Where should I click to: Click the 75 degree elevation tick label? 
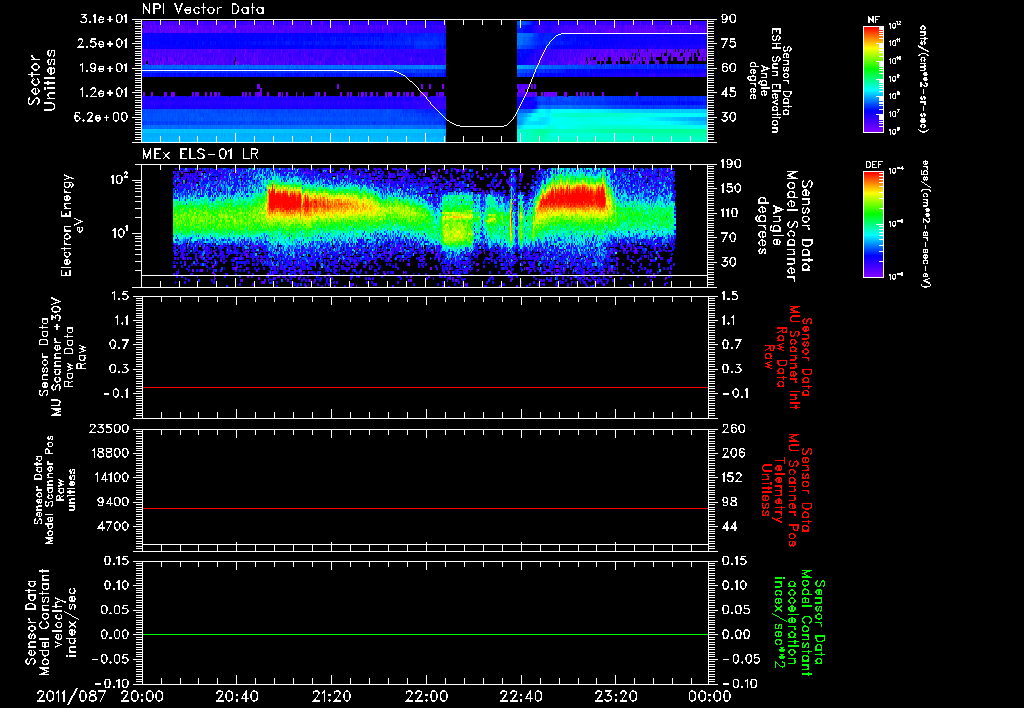729,43
